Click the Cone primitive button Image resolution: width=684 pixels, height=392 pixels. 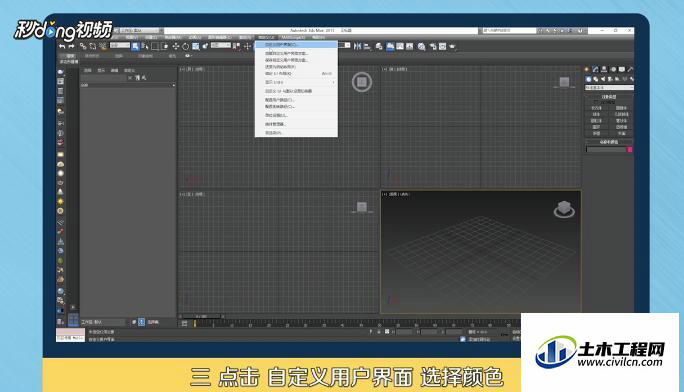click(621, 108)
